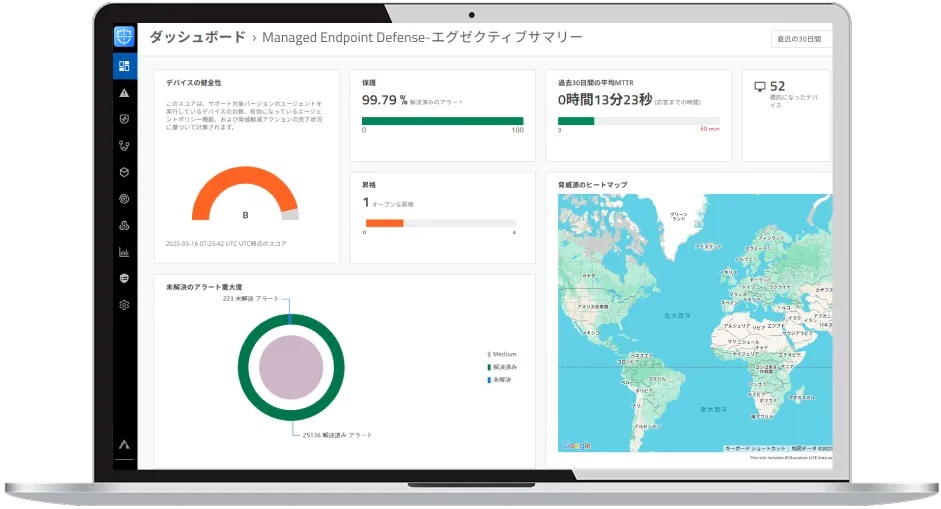Click the Arctic Wolf logo at sidebar bottom
The width and height of the screenshot is (941, 509).
[x=124, y=445]
